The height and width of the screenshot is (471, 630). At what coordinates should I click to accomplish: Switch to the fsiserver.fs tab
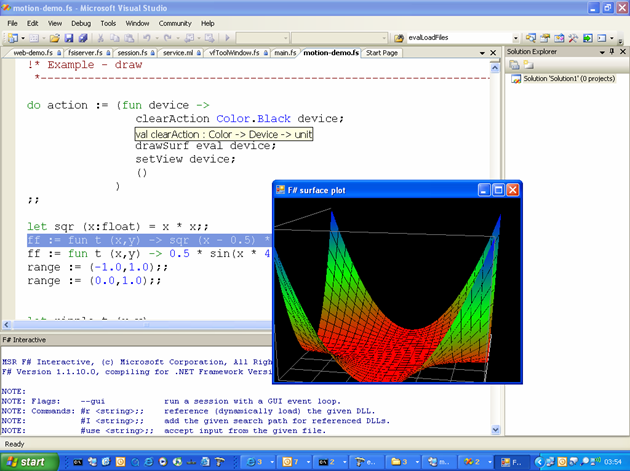86,53
